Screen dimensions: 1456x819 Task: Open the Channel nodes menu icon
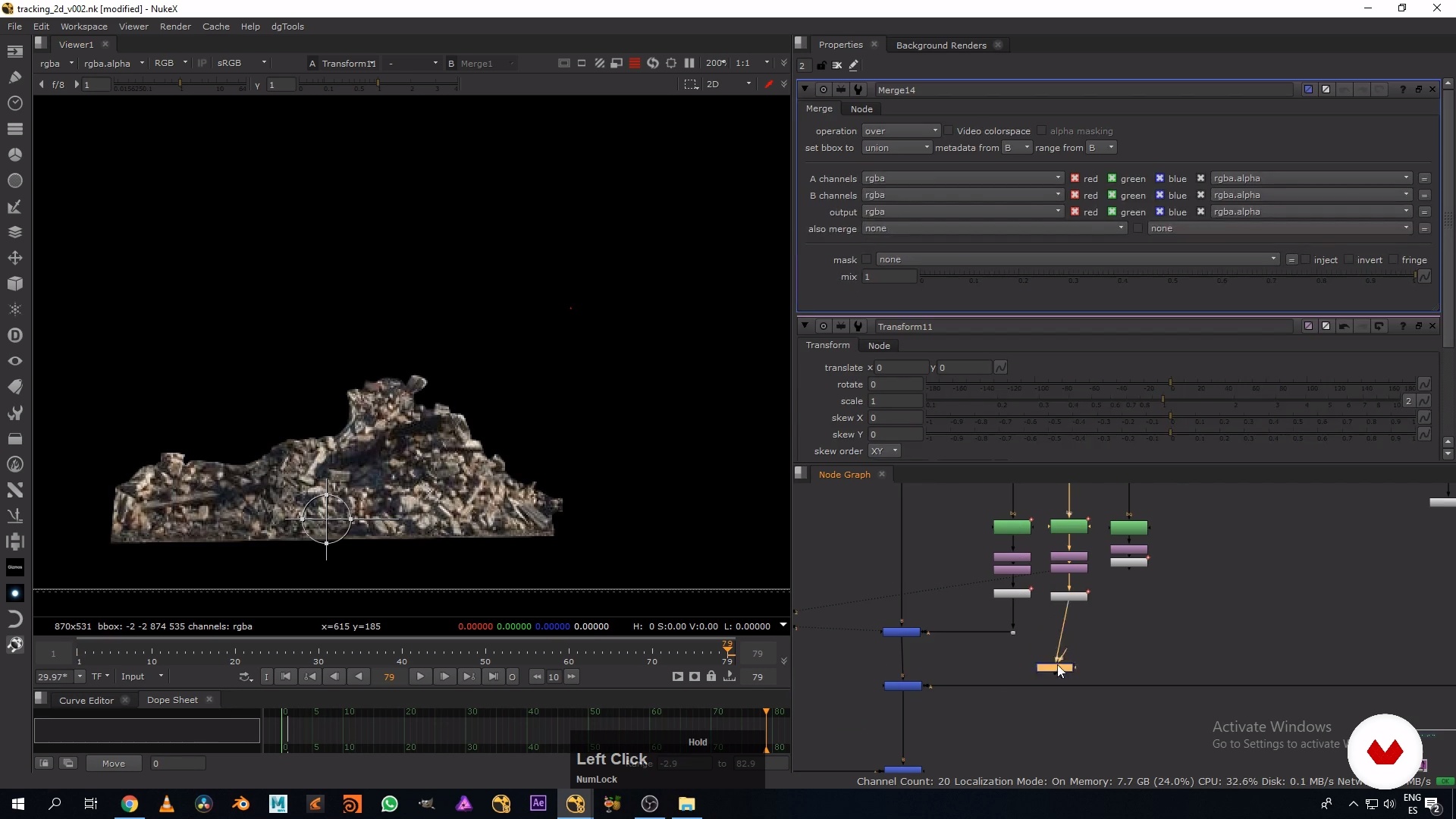[14, 128]
